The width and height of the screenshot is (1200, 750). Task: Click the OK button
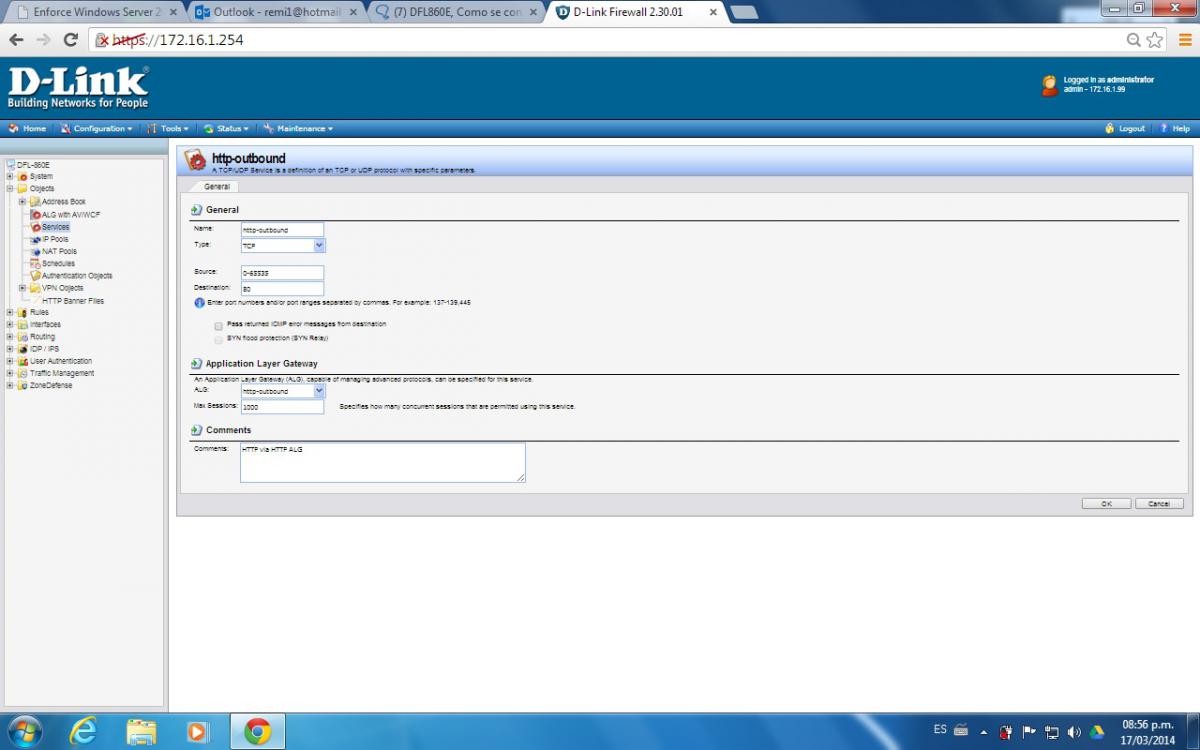[1106, 504]
